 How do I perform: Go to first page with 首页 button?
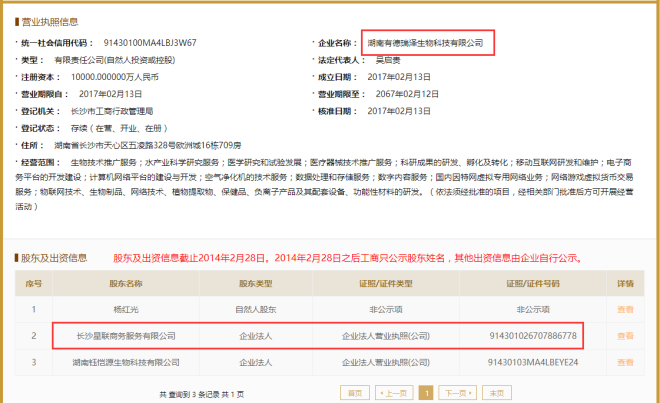(x=355, y=393)
